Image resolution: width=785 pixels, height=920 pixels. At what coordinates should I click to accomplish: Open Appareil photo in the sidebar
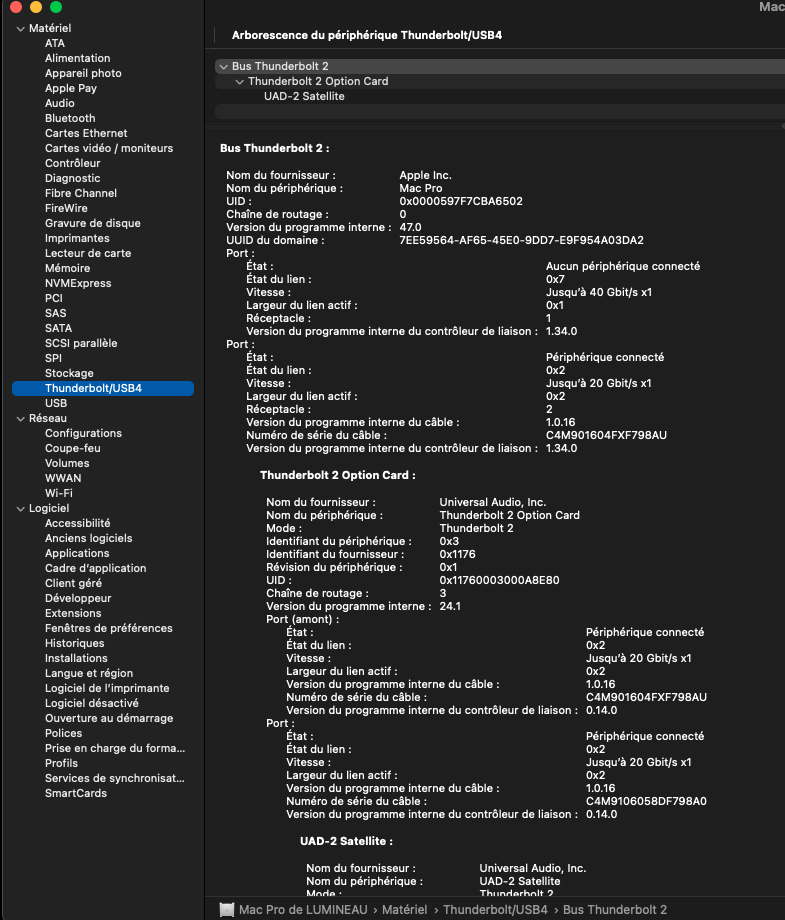coord(83,73)
